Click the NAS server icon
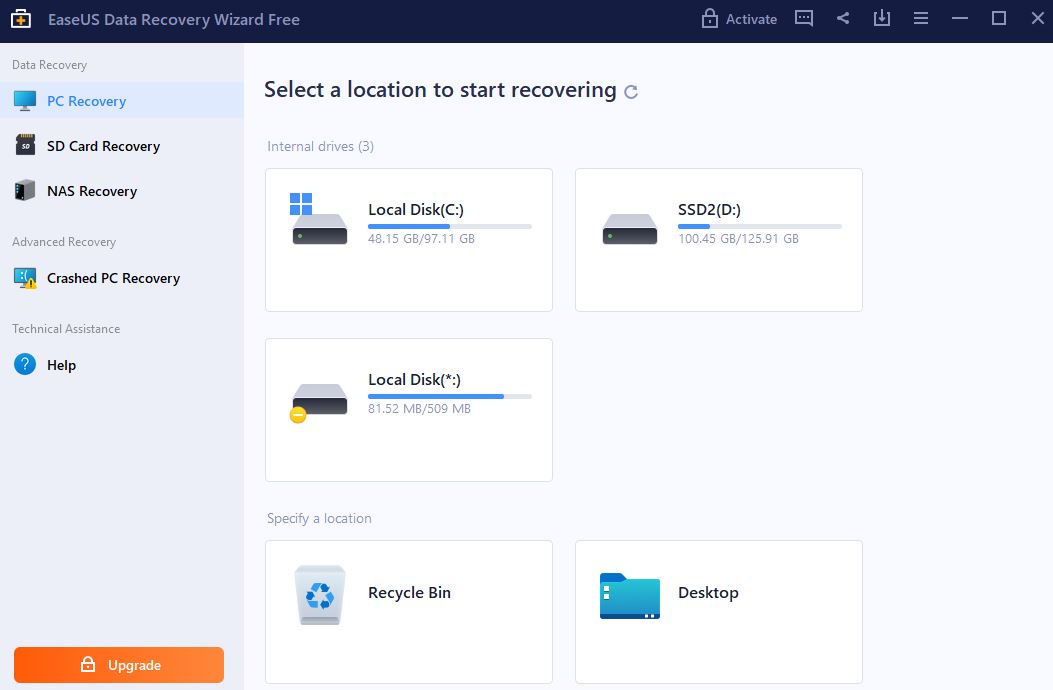1053x690 pixels. coord(25,191)
